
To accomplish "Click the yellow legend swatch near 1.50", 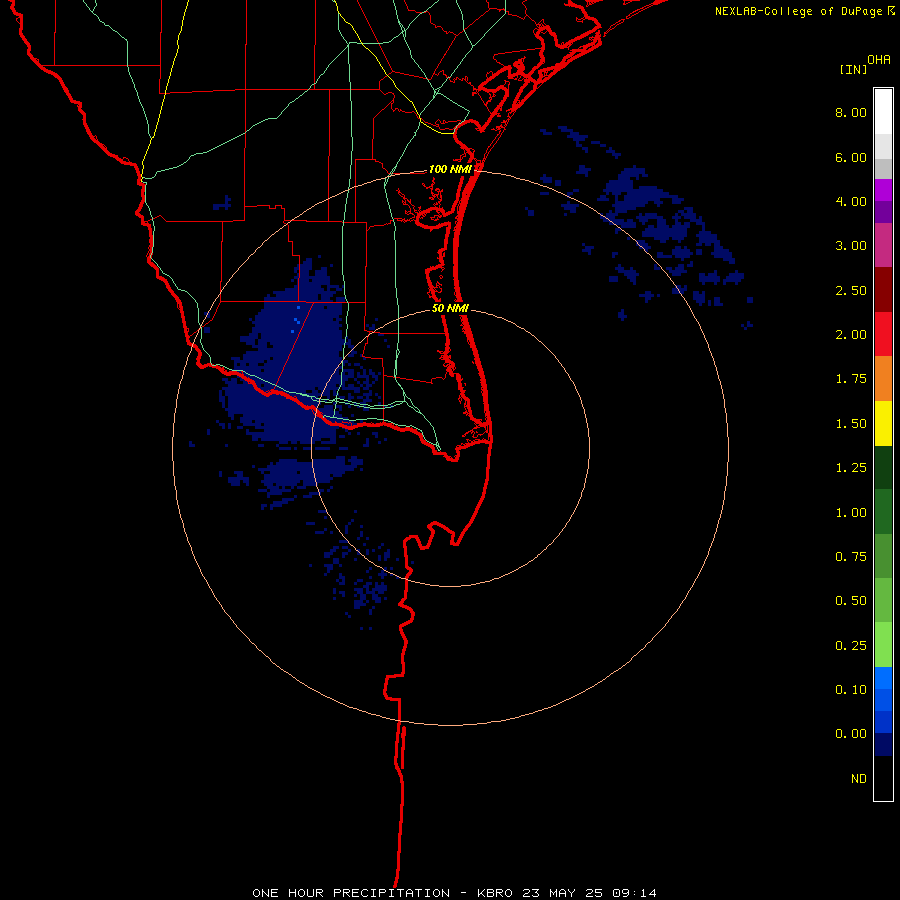I will (x=883, y=424).
